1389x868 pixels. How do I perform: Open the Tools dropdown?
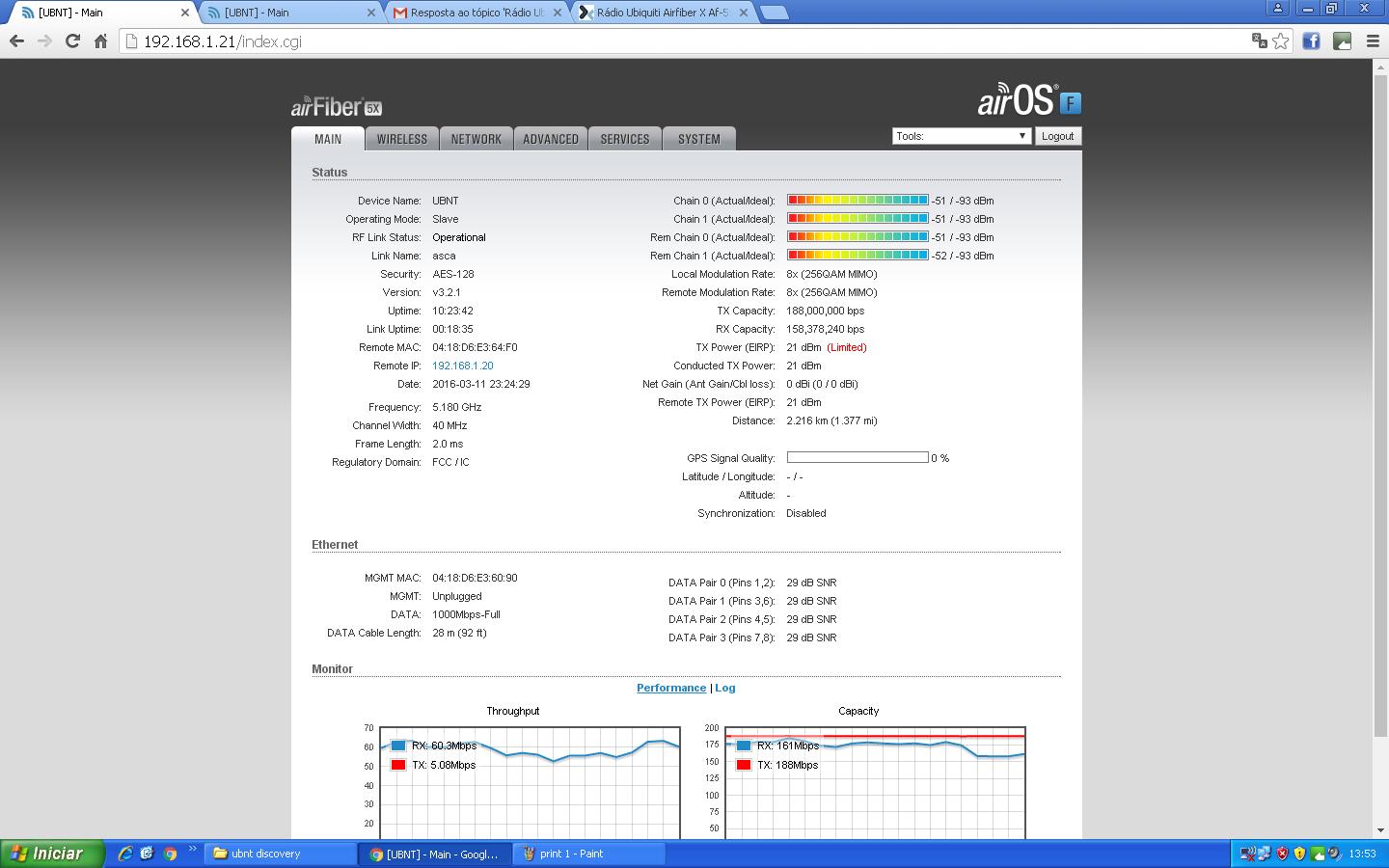click(962, 136)
